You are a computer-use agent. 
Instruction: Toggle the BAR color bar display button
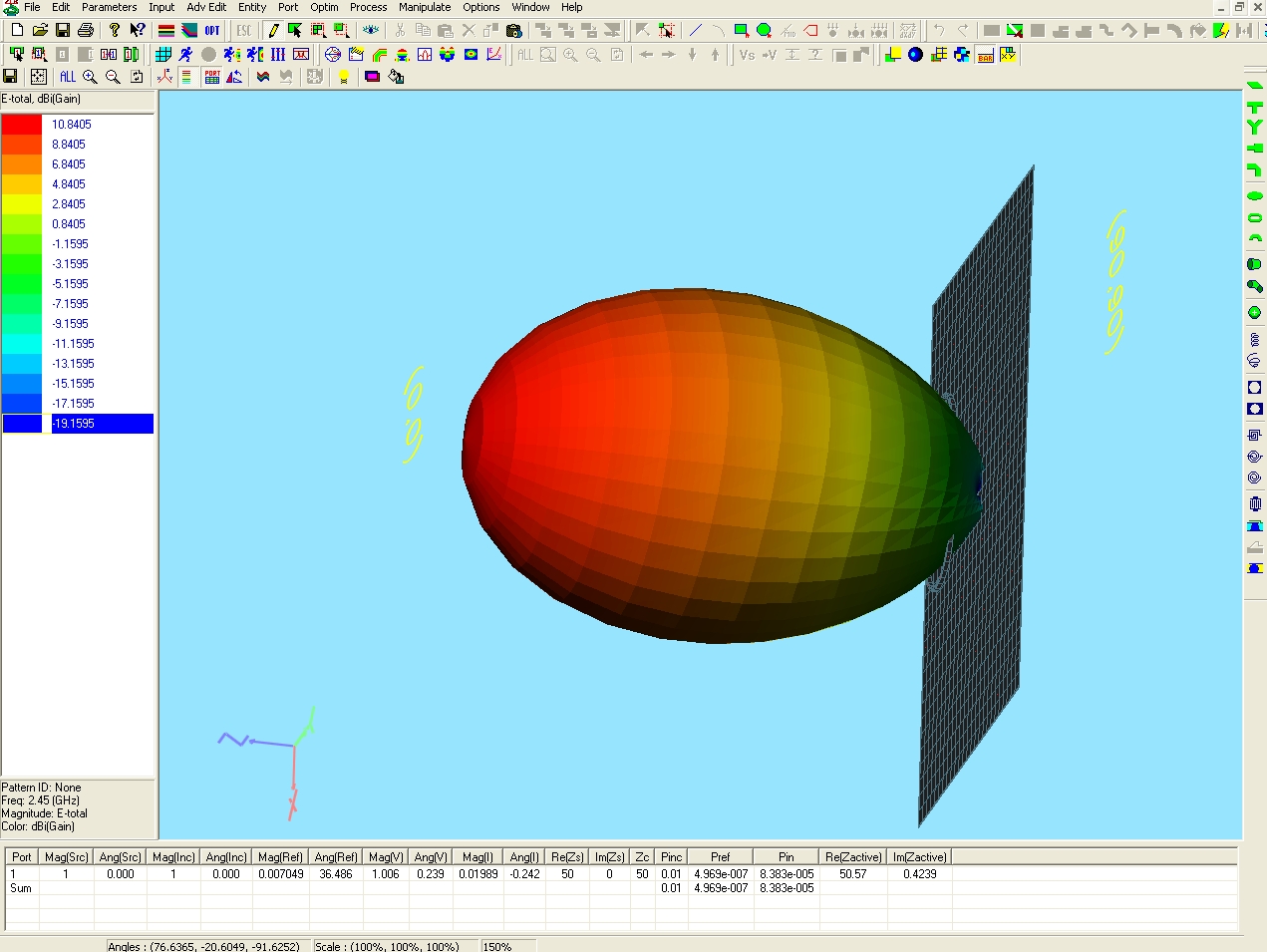985,55
